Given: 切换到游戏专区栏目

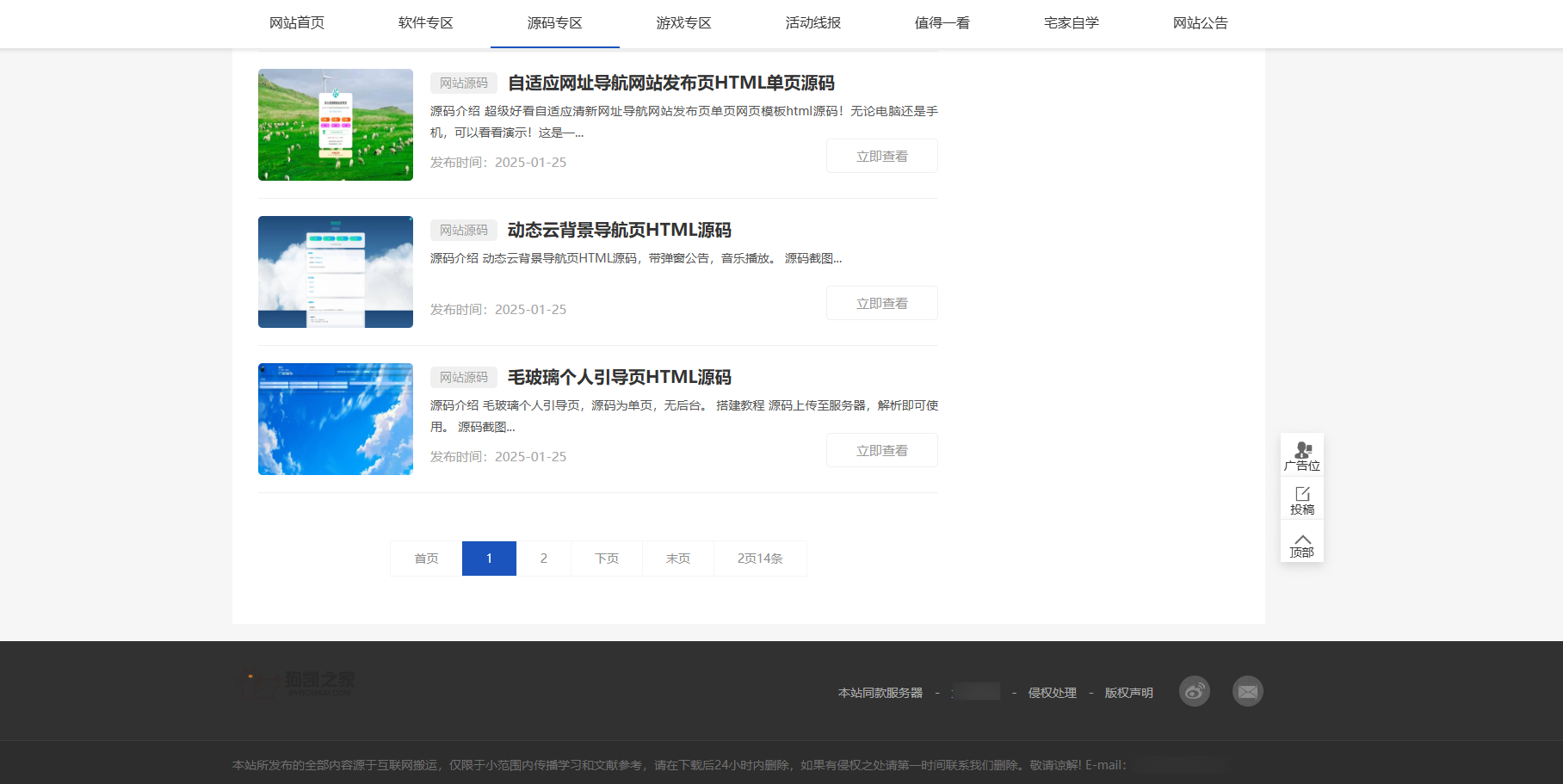Looking at the screenshot, I should [x=683, y=23].
